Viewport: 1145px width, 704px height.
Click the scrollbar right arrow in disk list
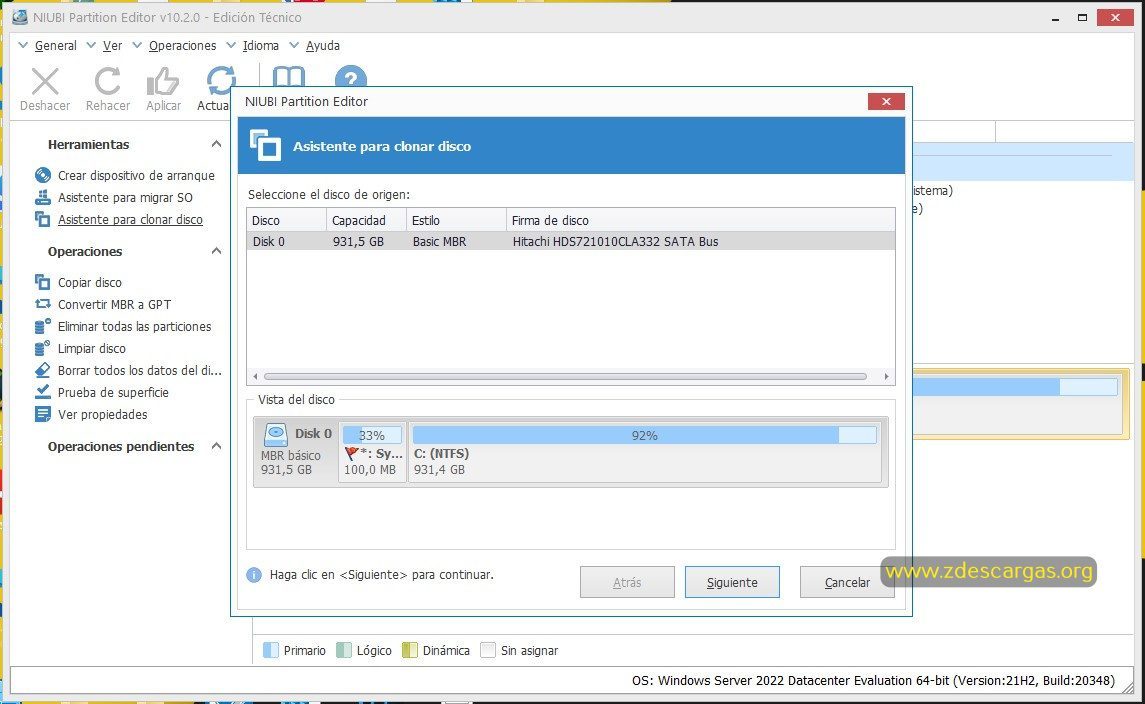coord(886,376)
